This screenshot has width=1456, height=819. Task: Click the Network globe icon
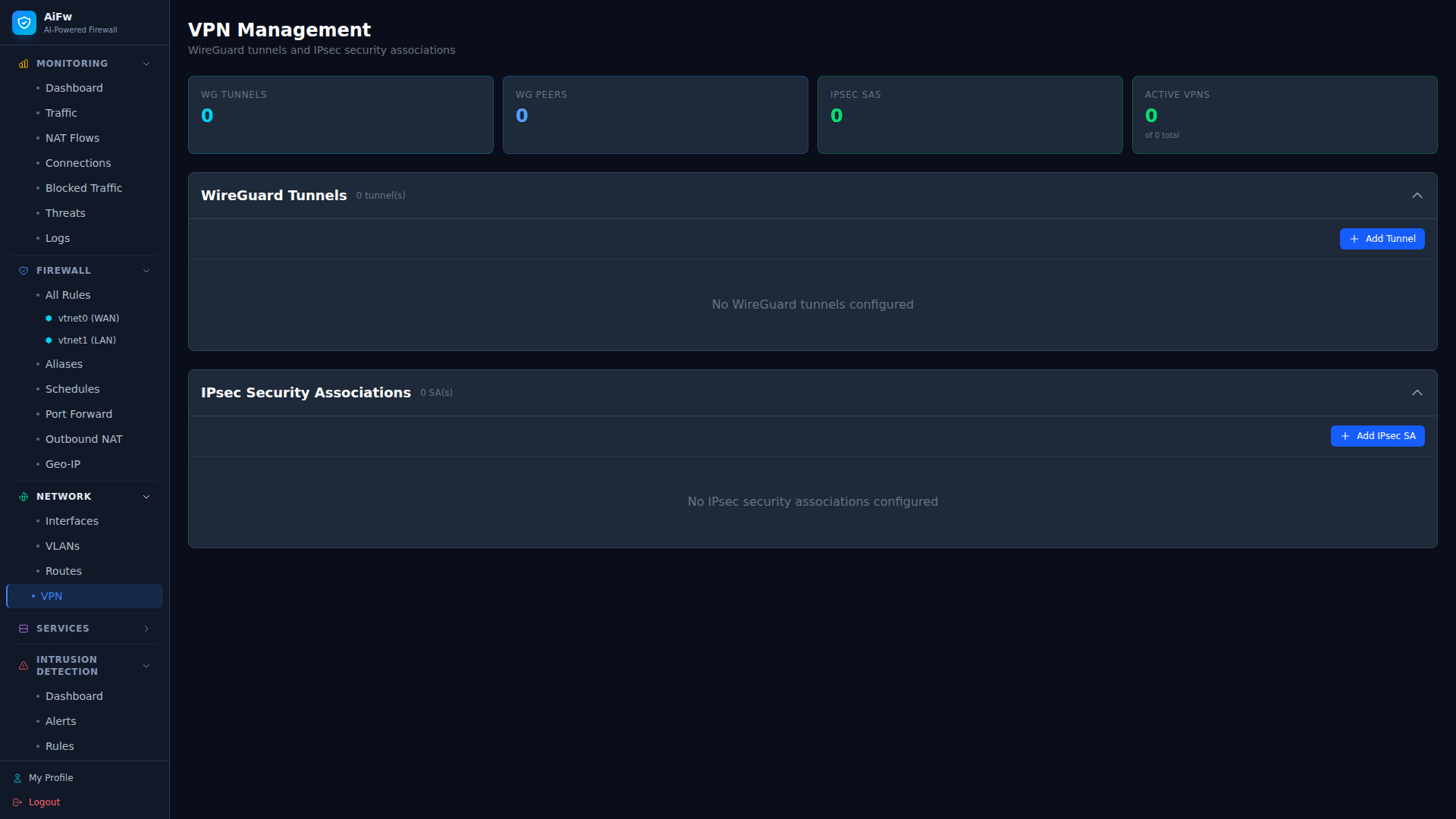pos(23,496)
